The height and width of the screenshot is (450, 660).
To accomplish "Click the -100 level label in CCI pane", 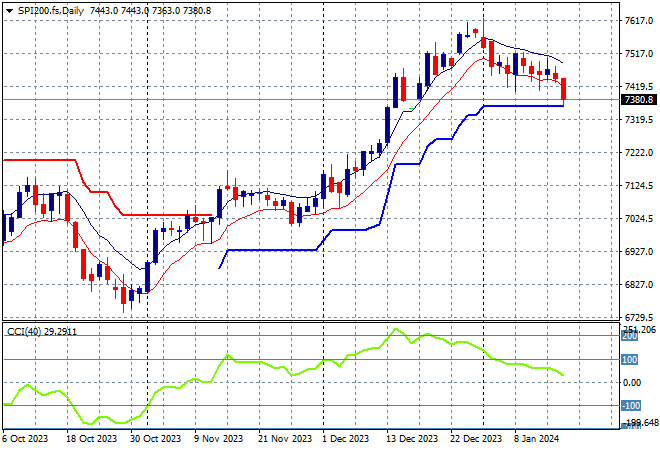I will (630, 406).
